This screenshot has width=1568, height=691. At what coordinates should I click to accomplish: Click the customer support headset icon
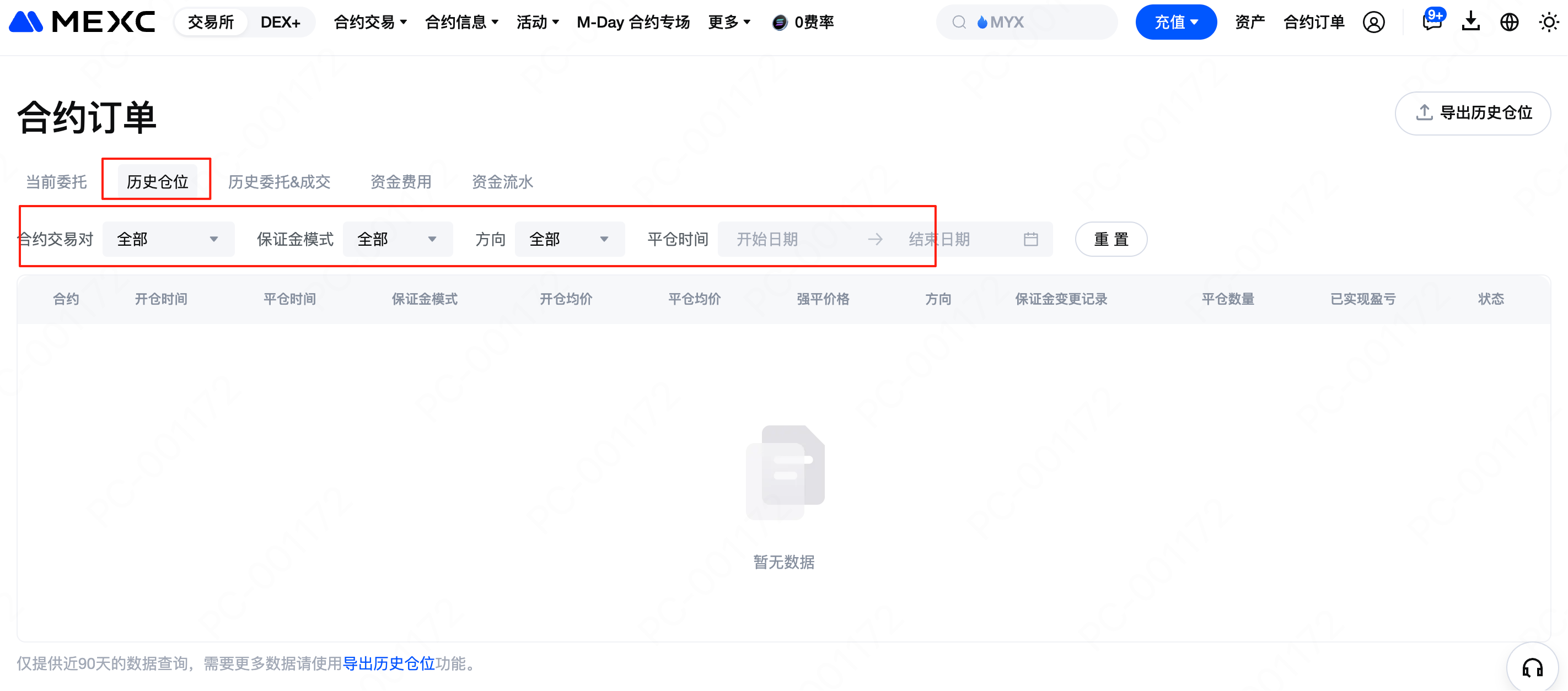tap(1532, 668)
